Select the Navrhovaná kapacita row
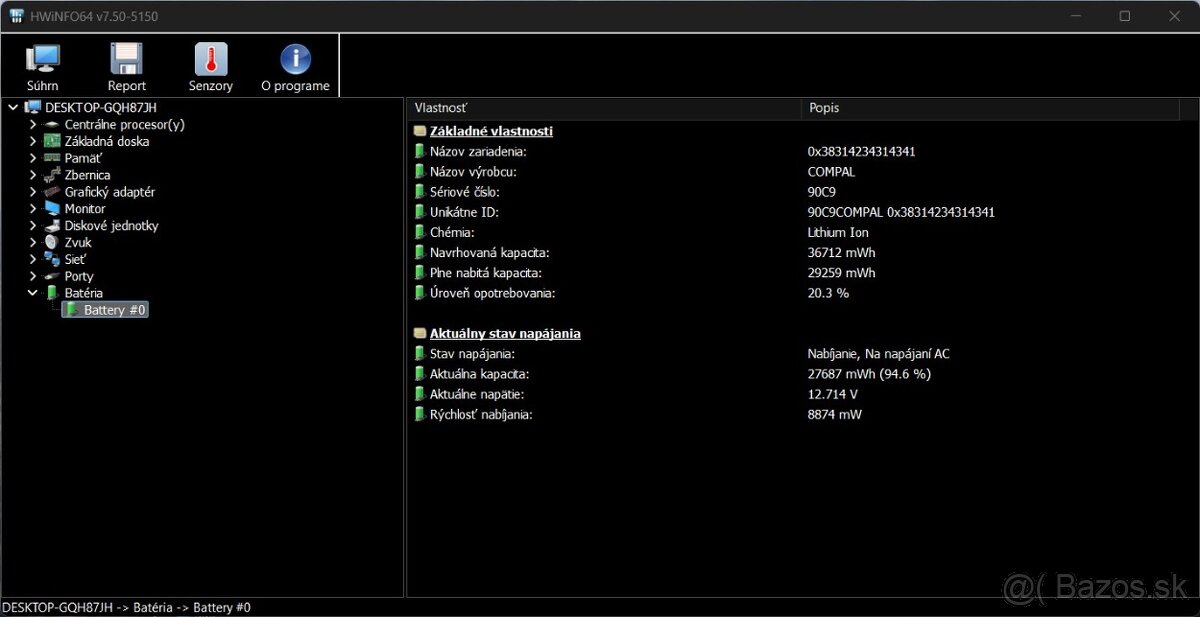The height and width of the screenshot is (617, 1200). tap(489, 253)
